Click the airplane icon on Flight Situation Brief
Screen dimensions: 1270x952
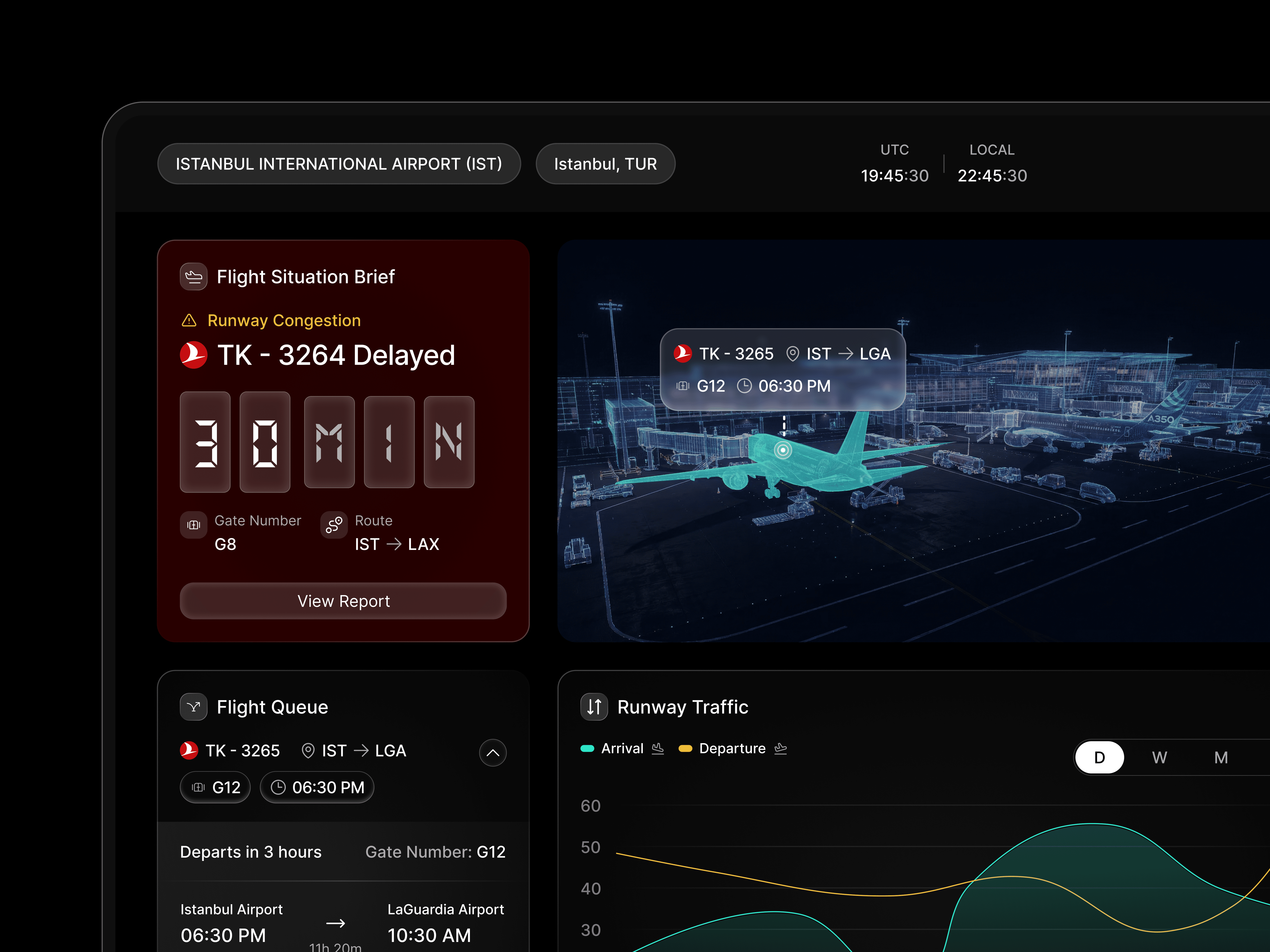tap(193, 277)
